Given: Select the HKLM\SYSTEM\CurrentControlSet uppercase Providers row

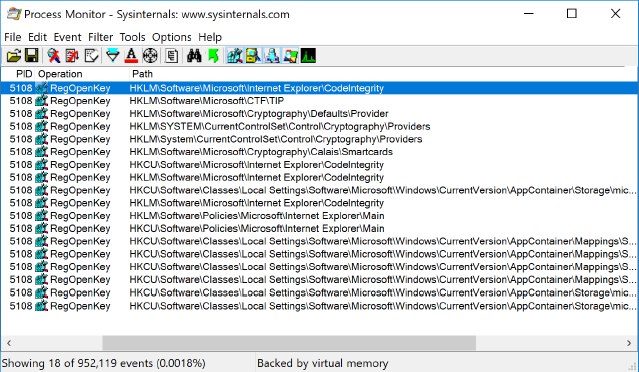Looking at the screenshot, I should coord(320,126).
